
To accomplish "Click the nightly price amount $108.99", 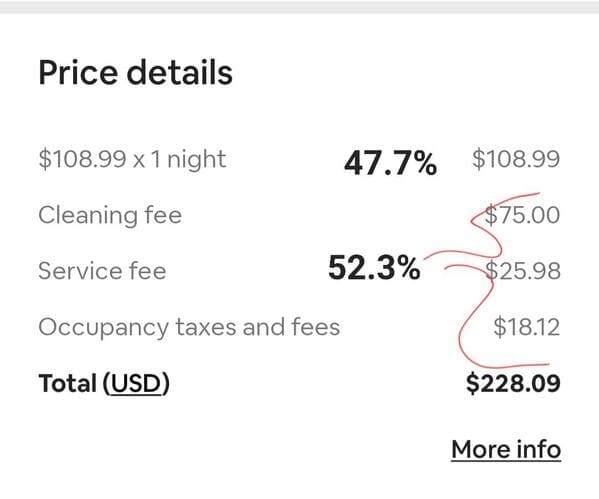I will pos(516,159).
